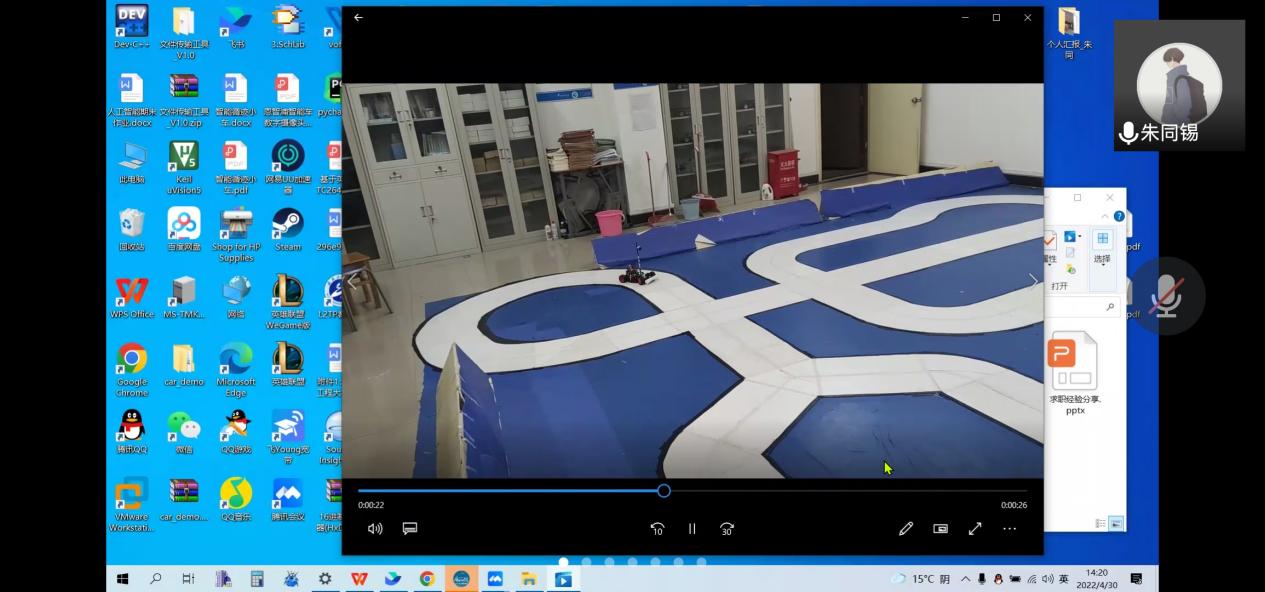Skip forward 30 seconds
1265x592 pixels.
pos(727,529)
